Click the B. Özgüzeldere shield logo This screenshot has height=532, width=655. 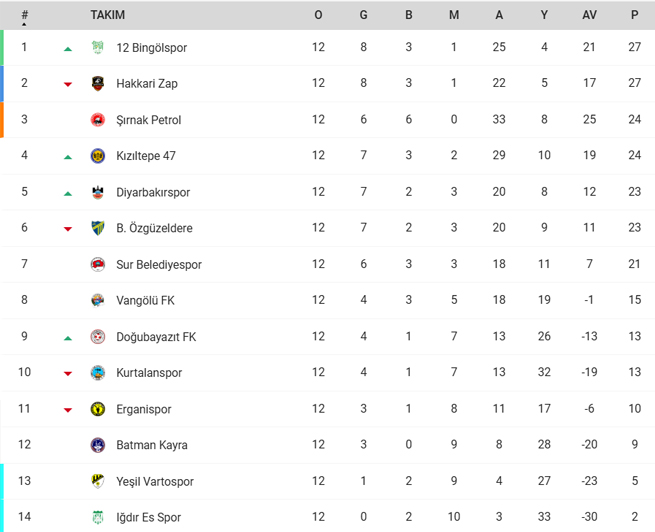pyautogui.click(x=98, y=228)
